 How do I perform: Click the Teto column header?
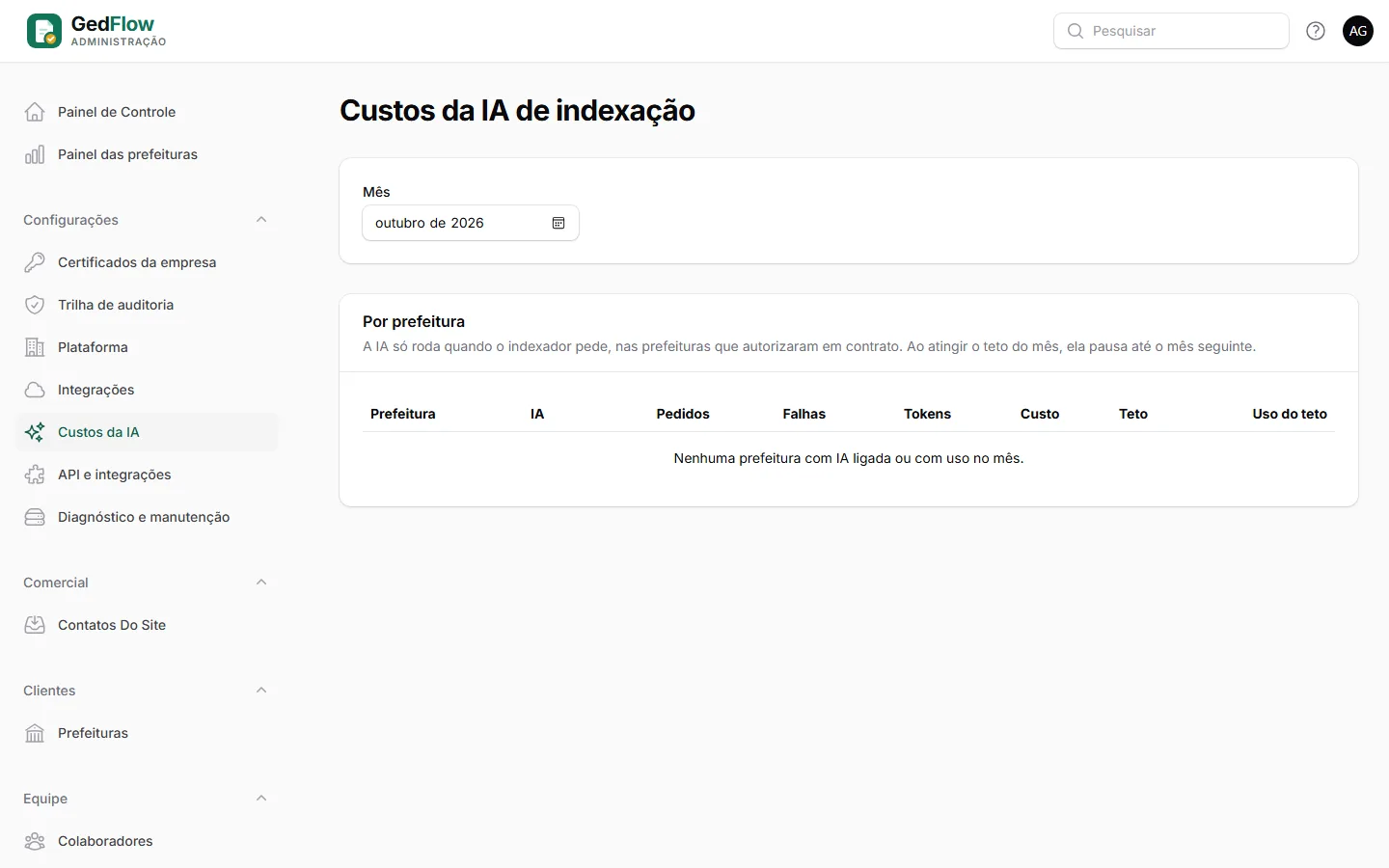[x=1133, y=414]
